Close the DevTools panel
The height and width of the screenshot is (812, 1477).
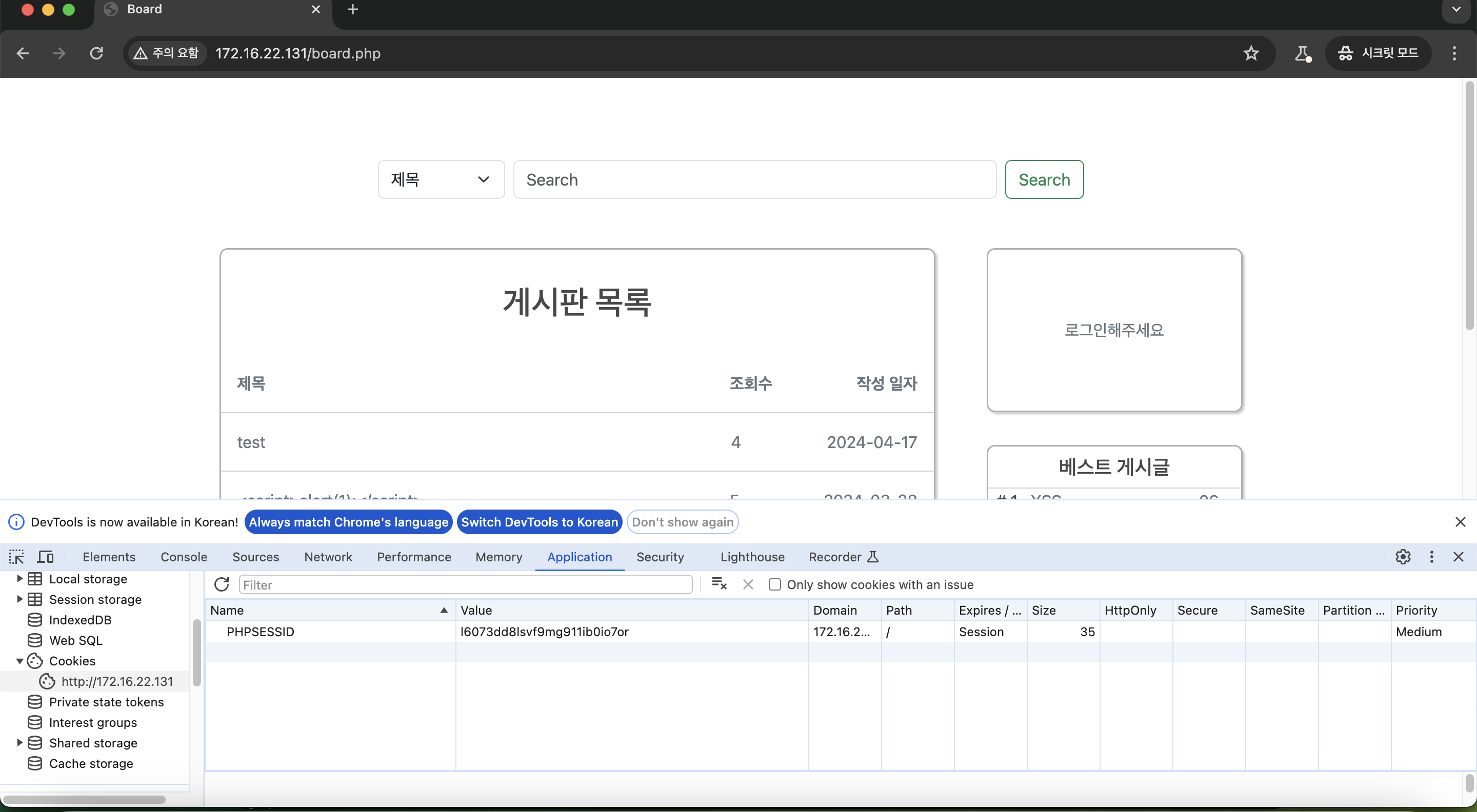click(1459, 557)
